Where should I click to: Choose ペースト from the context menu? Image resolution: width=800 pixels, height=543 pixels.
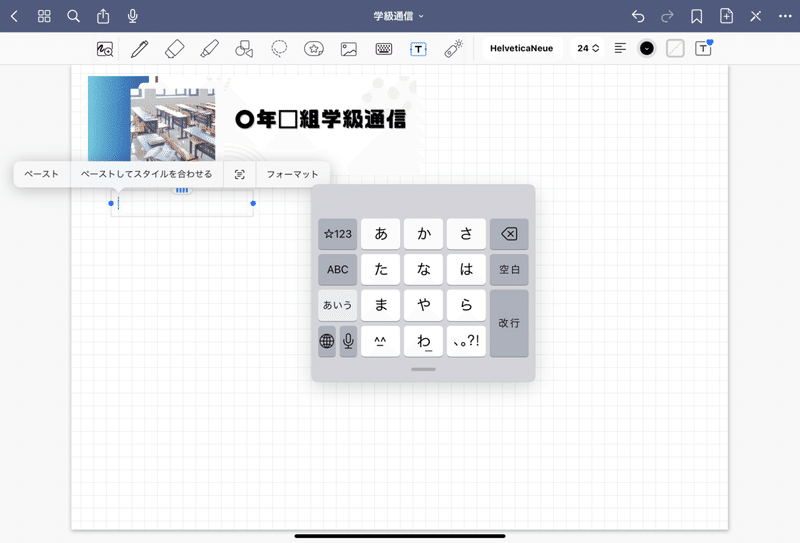click(42, 174)
